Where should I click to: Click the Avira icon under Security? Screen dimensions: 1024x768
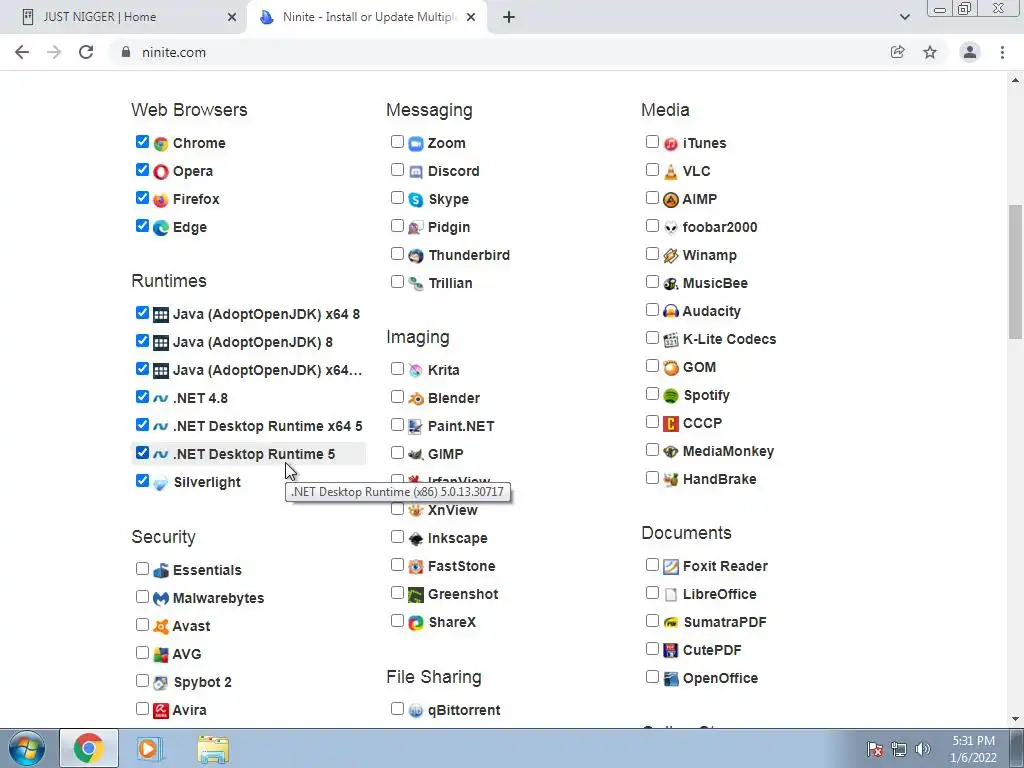pos(161,710)
